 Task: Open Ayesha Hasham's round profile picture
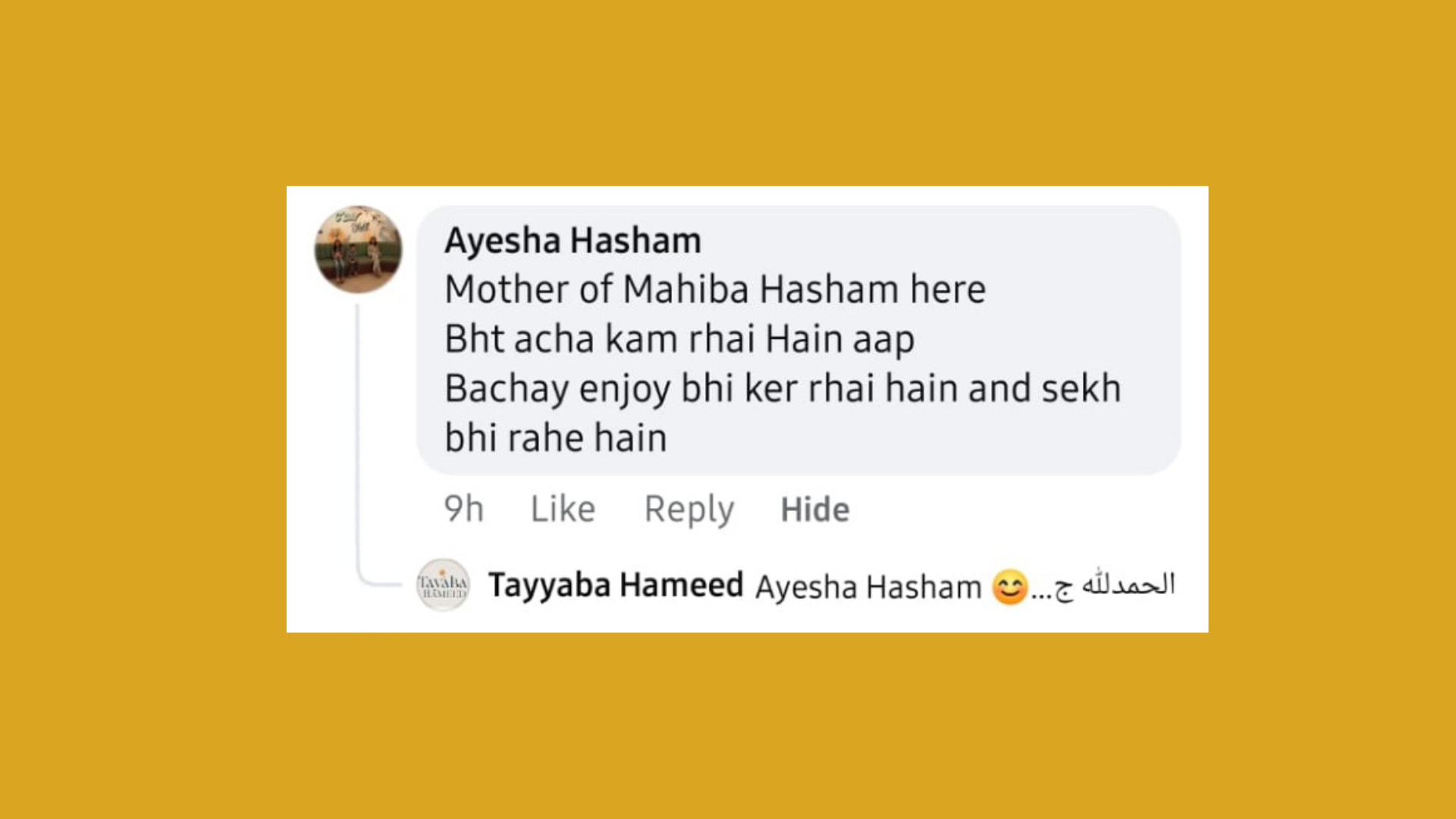[358, 249]
